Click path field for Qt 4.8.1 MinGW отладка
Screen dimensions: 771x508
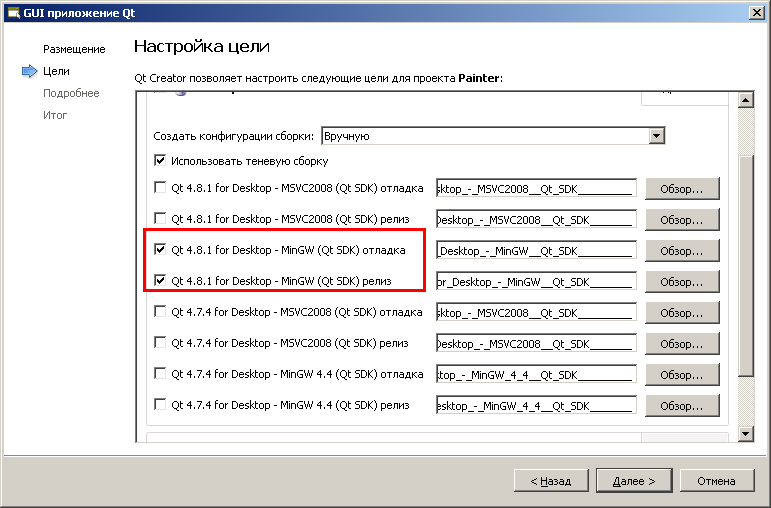pyautogui.click(x=536, y=251)
